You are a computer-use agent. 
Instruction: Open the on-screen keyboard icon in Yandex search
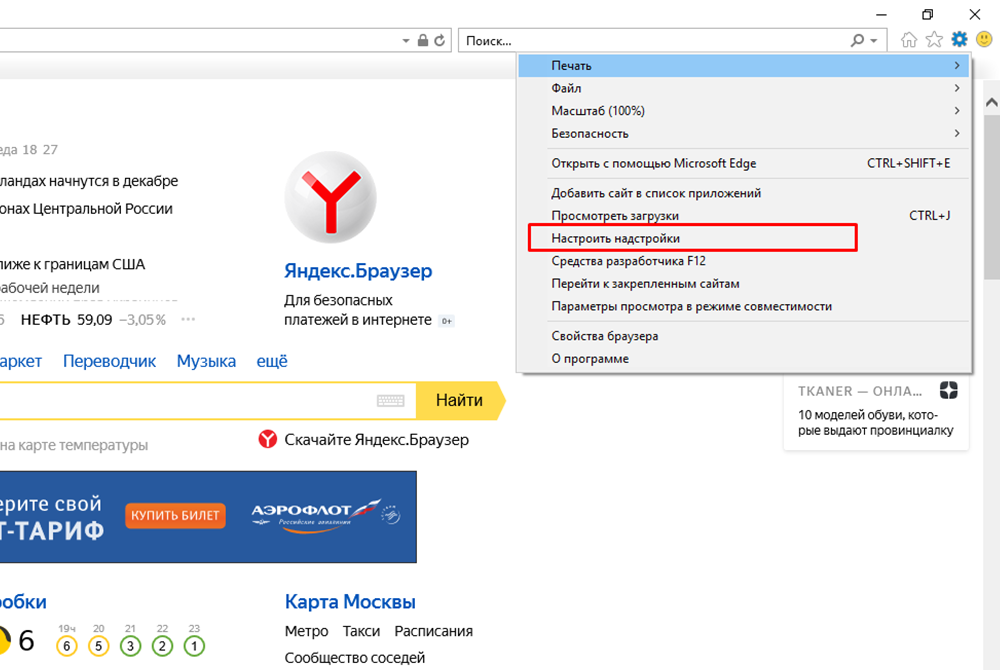pos(390,401)
